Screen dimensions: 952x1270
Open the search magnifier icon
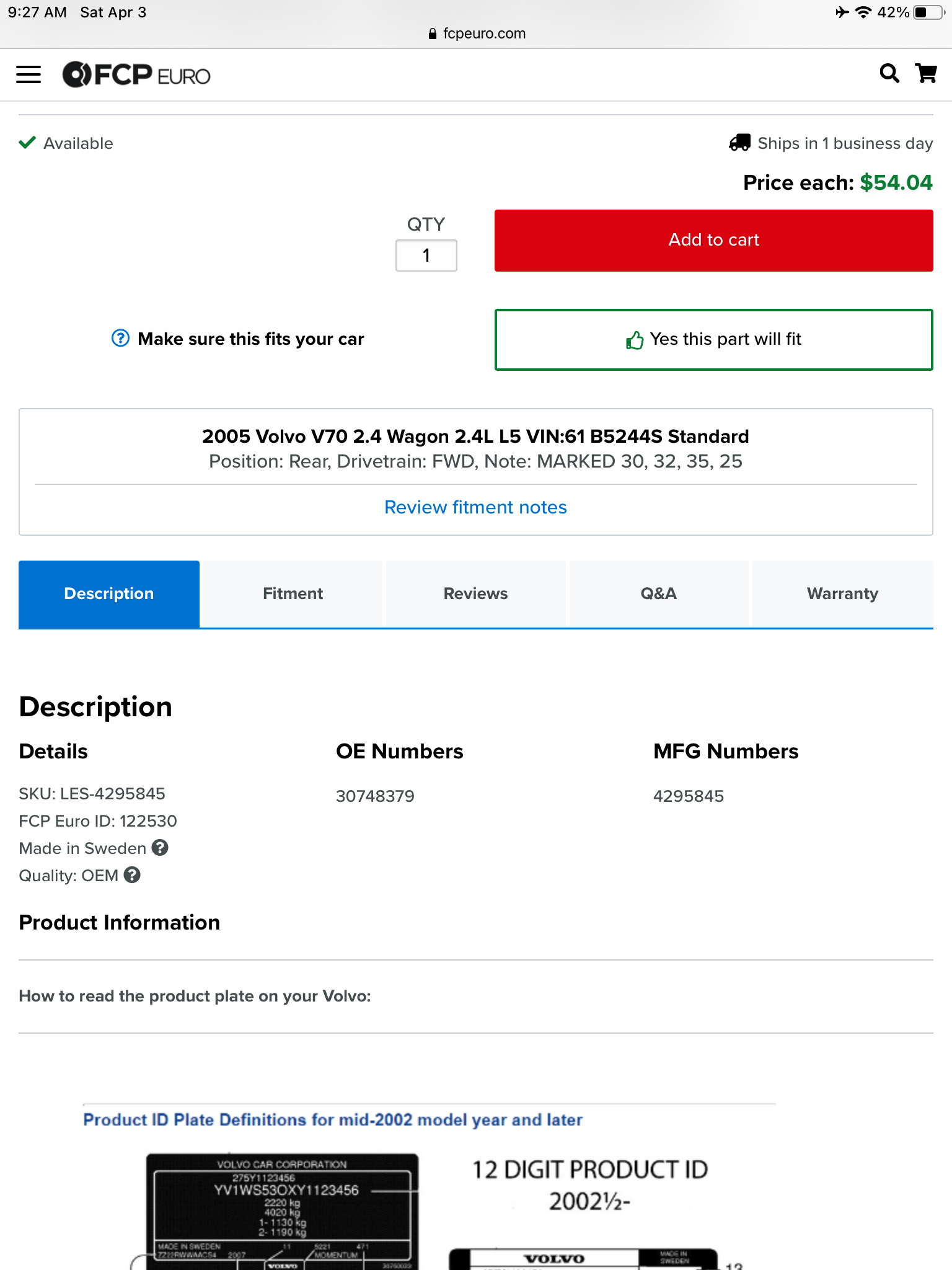point(889,74)
